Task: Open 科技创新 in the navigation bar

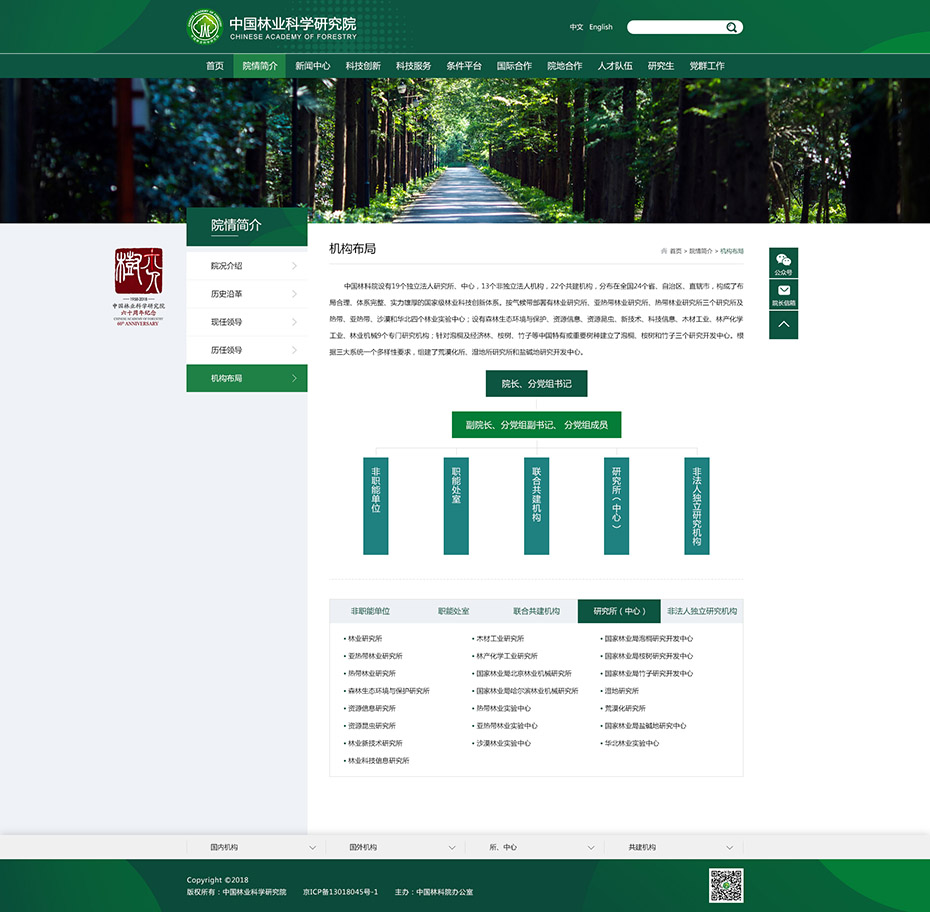Action: pos(363,66)
